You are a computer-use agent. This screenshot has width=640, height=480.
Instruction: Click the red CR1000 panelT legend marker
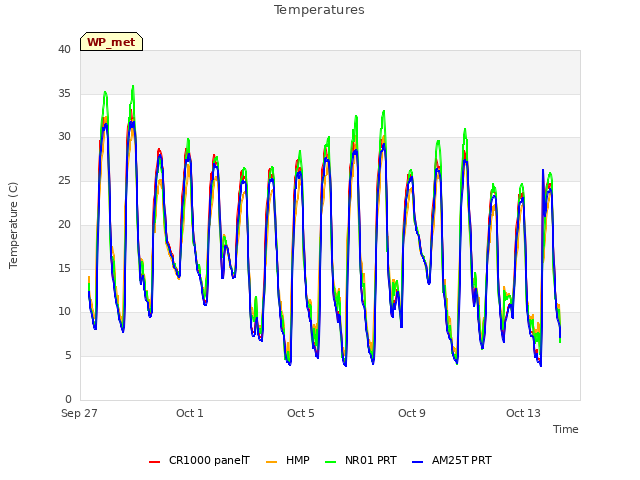point(154,462)
